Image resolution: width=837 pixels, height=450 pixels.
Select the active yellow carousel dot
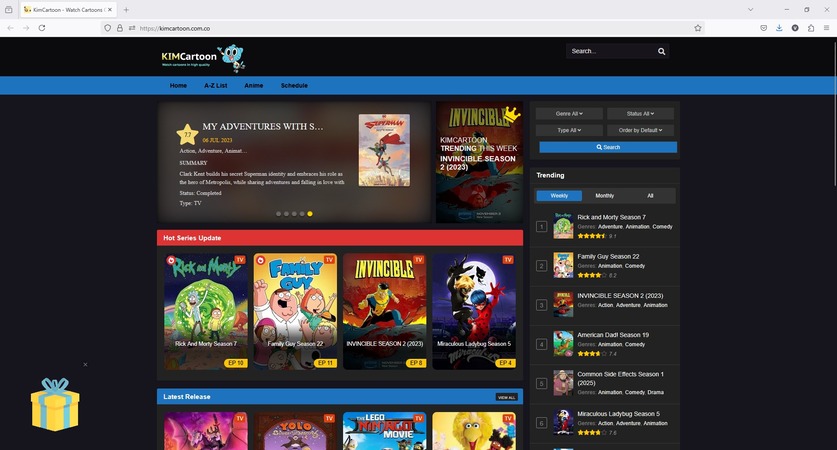(x=310, y=214)
